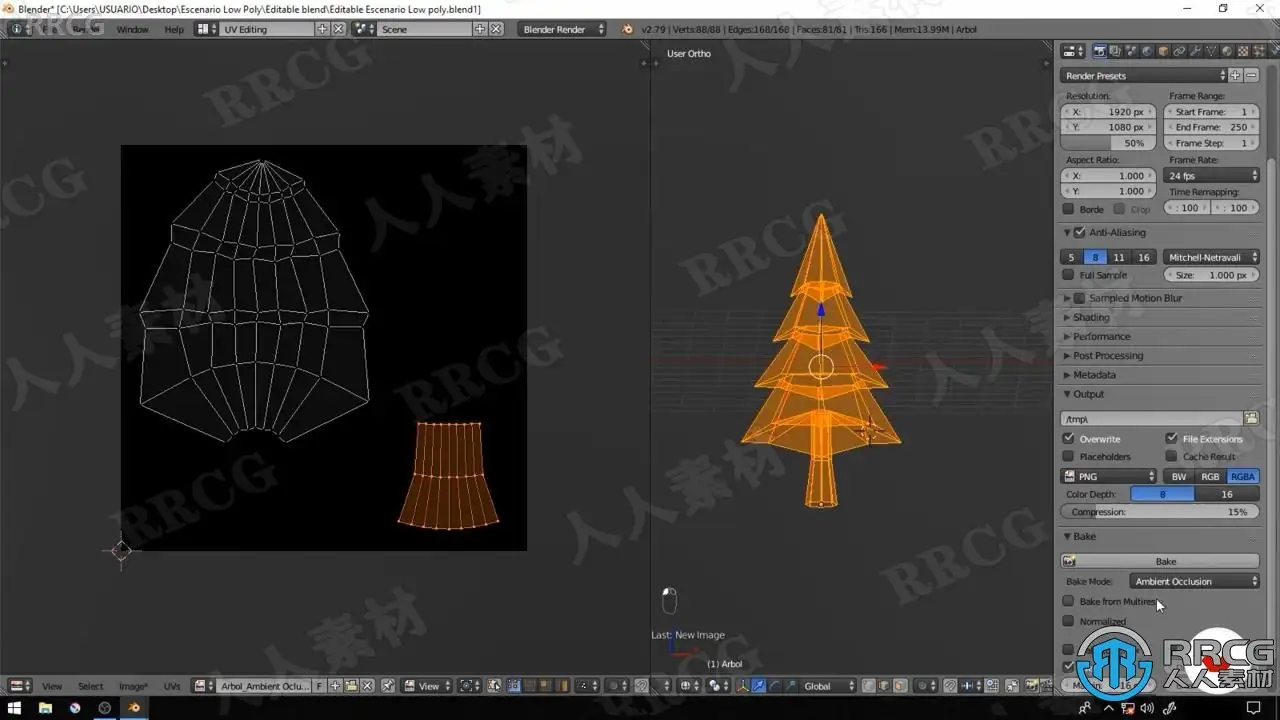Open the Global transform orientation dropdown
Viewport: 1280px width, 720px height.
click(x=829, y=686)
